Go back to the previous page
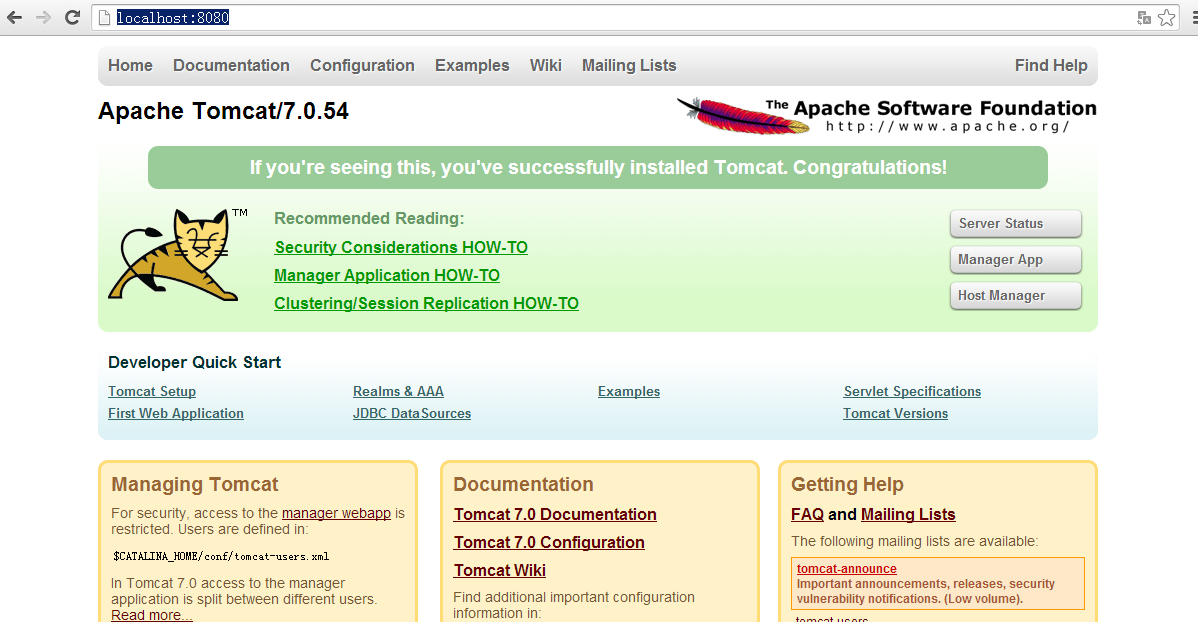Viewport: 1198px width, 622px height. 15,18
